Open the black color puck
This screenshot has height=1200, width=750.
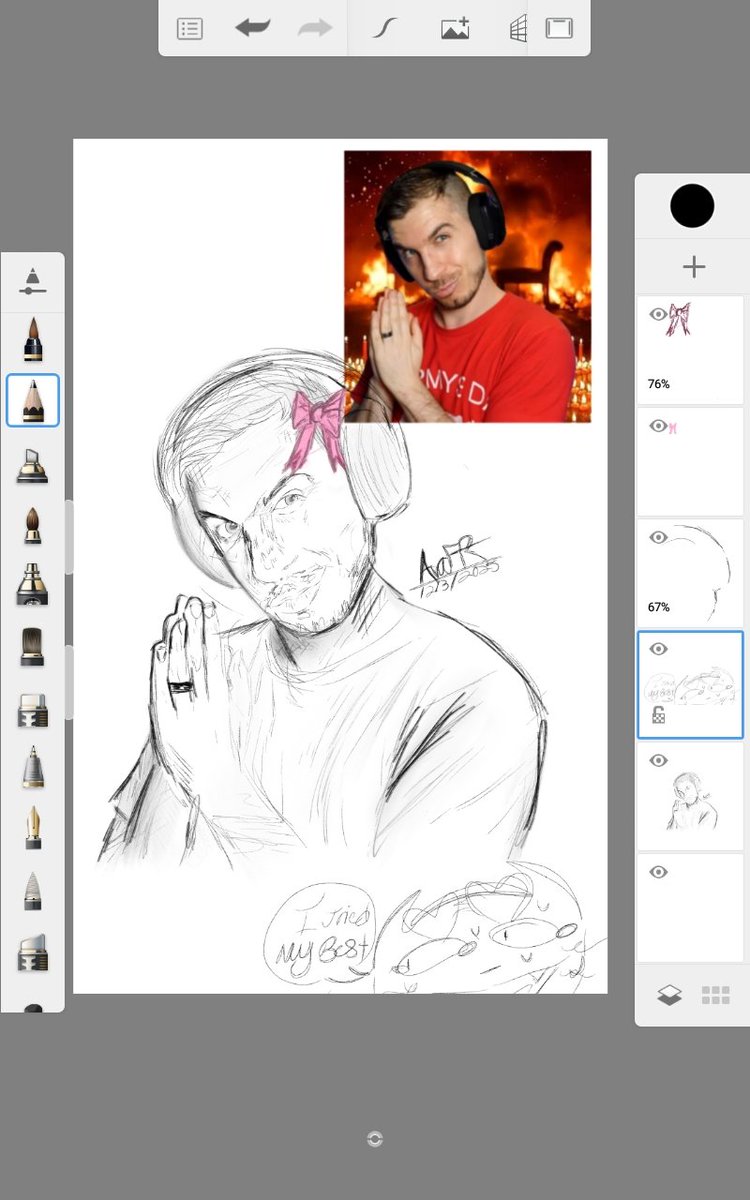[x=692, y=206]
